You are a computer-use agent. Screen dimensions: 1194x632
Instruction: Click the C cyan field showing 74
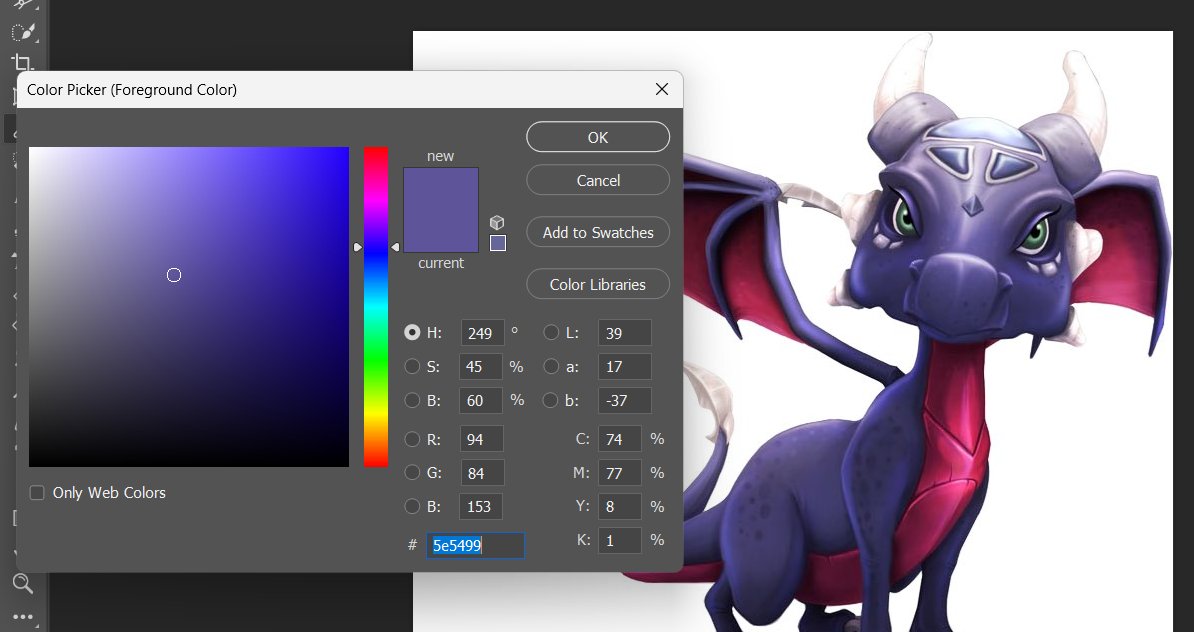click(620, 439)
